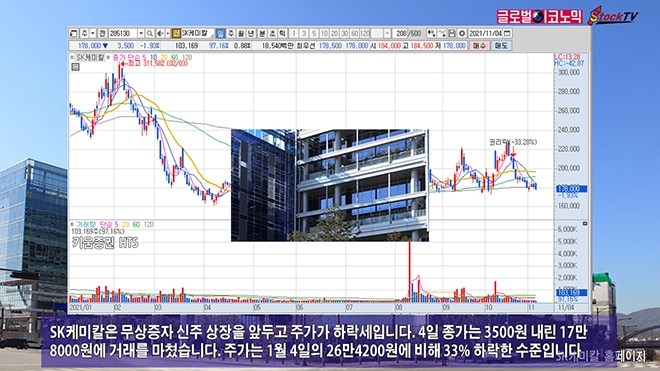Click the grid icon below SK케미칼 label
660x371 pixels.
point(75,67)
